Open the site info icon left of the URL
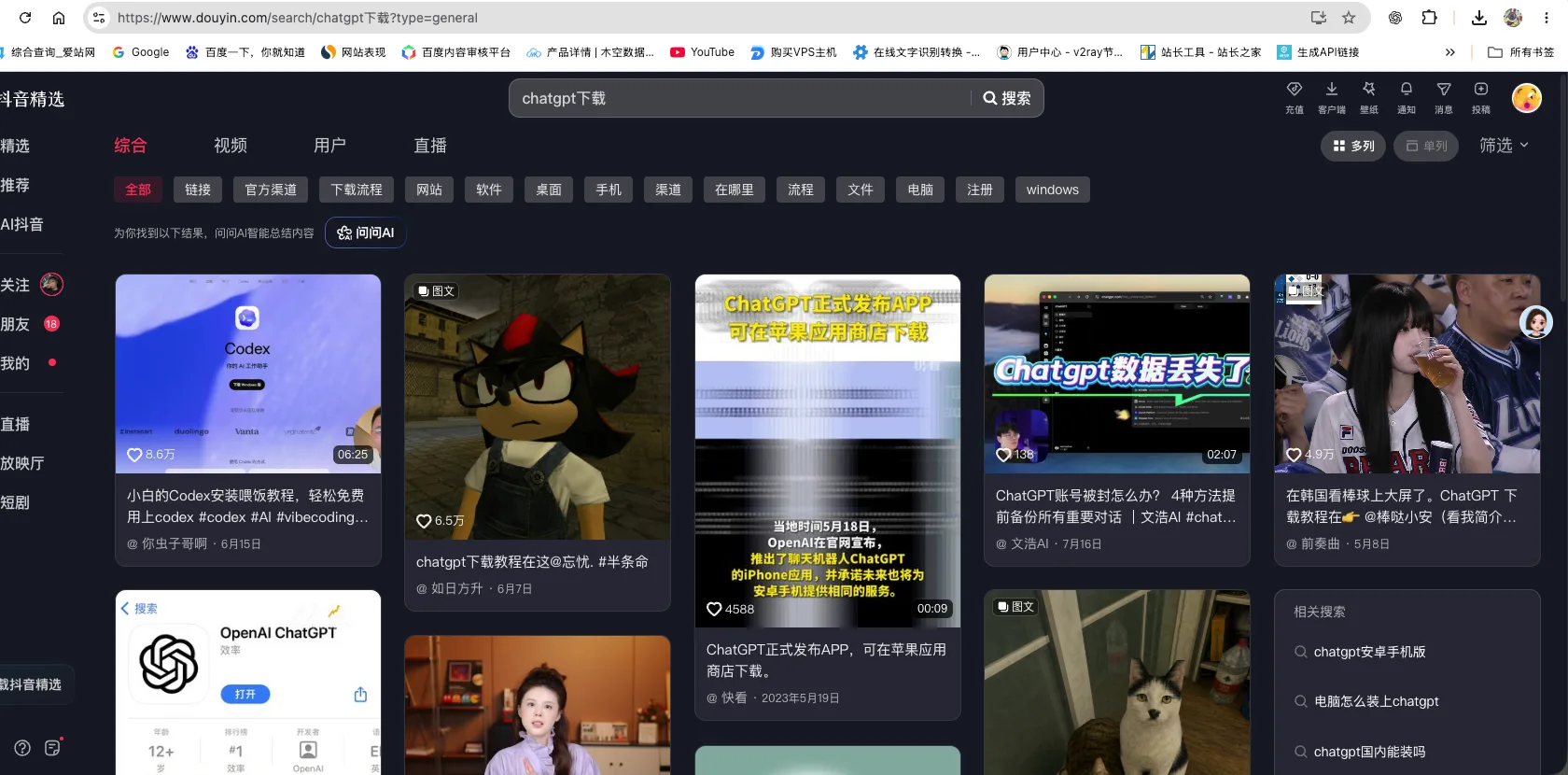Screen dimensions: 1568x775 (x=99, y=18)
